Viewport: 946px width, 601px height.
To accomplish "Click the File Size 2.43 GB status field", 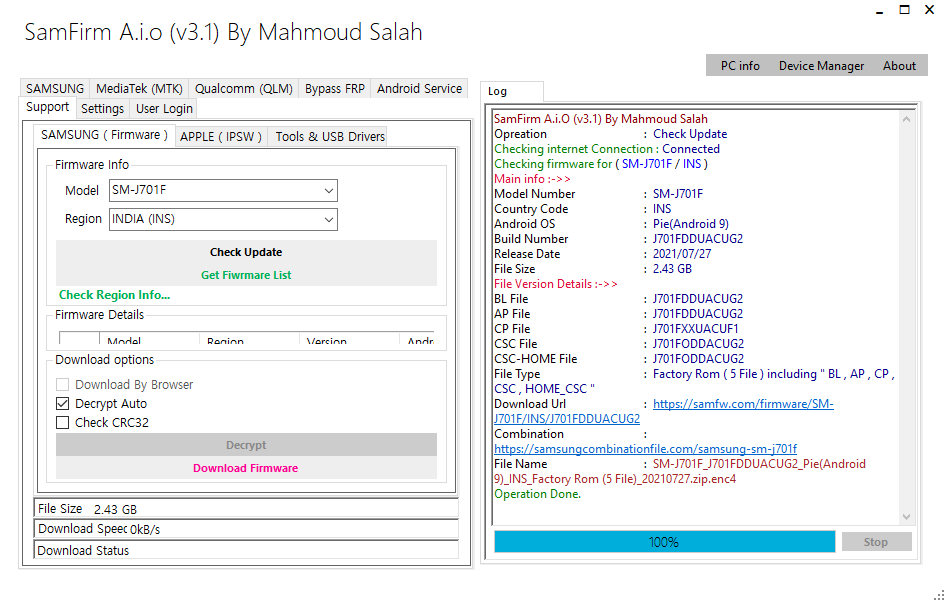I will click(246, 509).
